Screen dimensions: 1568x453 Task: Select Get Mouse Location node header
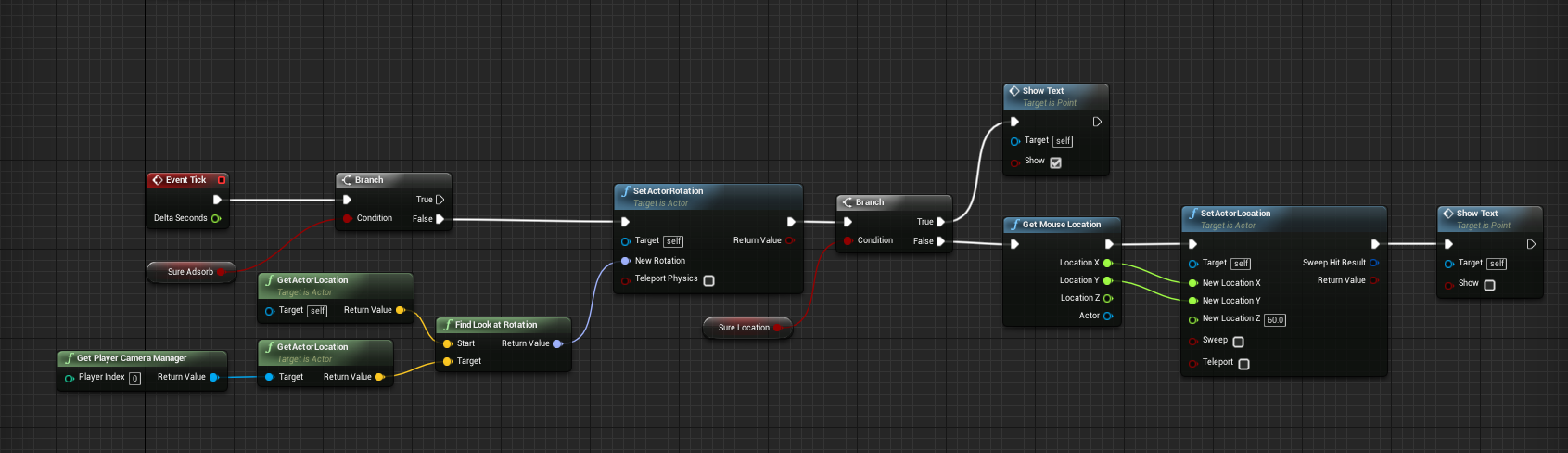click(1062, 225)
